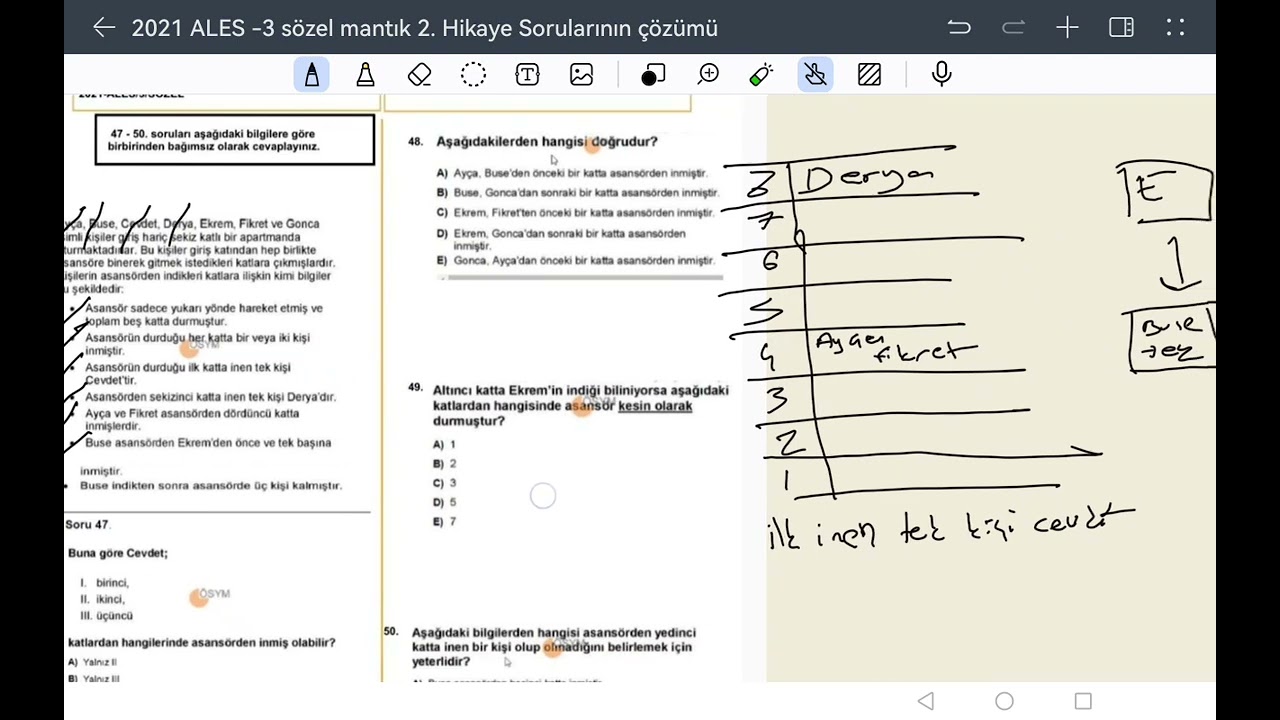Select the green laser pointer tool

pyautogui.click(x=761, y=74)
